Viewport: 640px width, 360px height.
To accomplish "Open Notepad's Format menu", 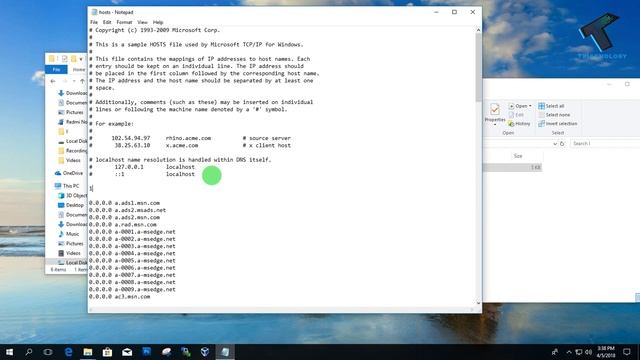I will click(124, 22).
